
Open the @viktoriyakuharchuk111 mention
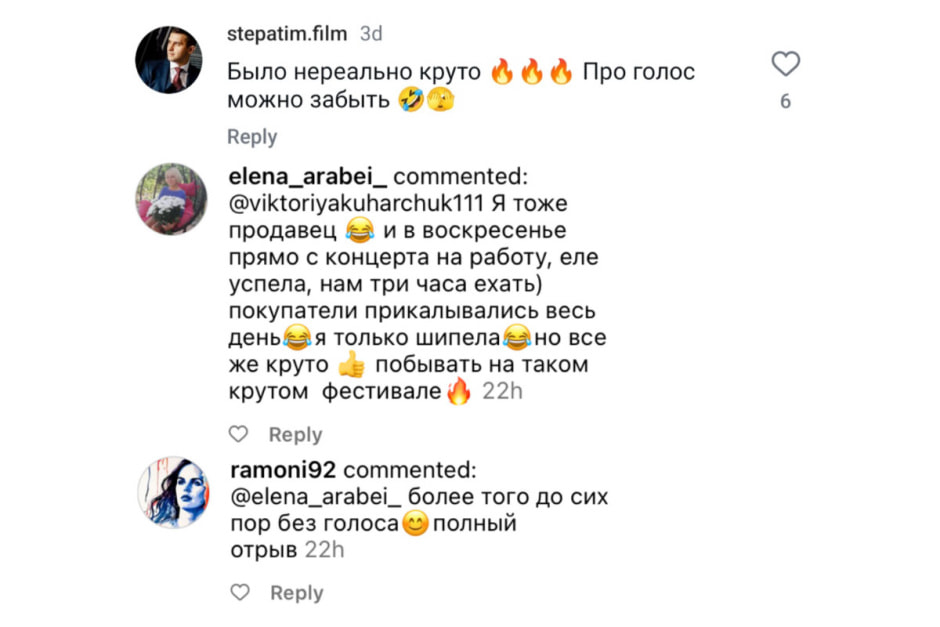pyautogui.click(x=357, y=205)
